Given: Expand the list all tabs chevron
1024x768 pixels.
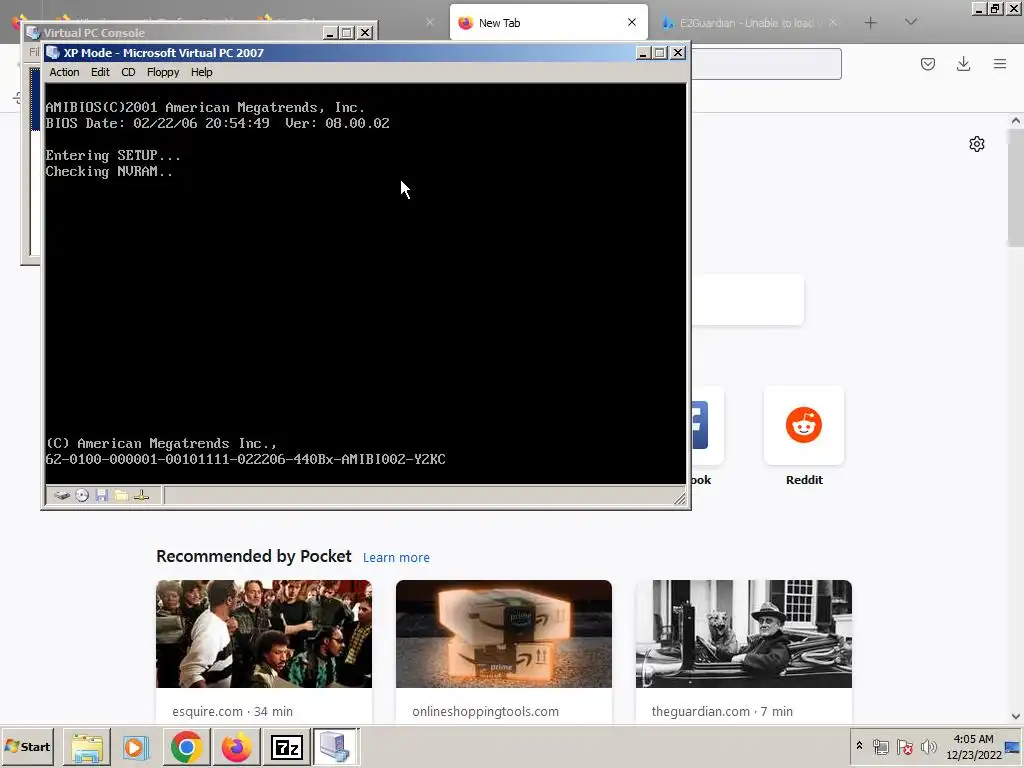Looking at the screenshot, I should tap(911, 23).
